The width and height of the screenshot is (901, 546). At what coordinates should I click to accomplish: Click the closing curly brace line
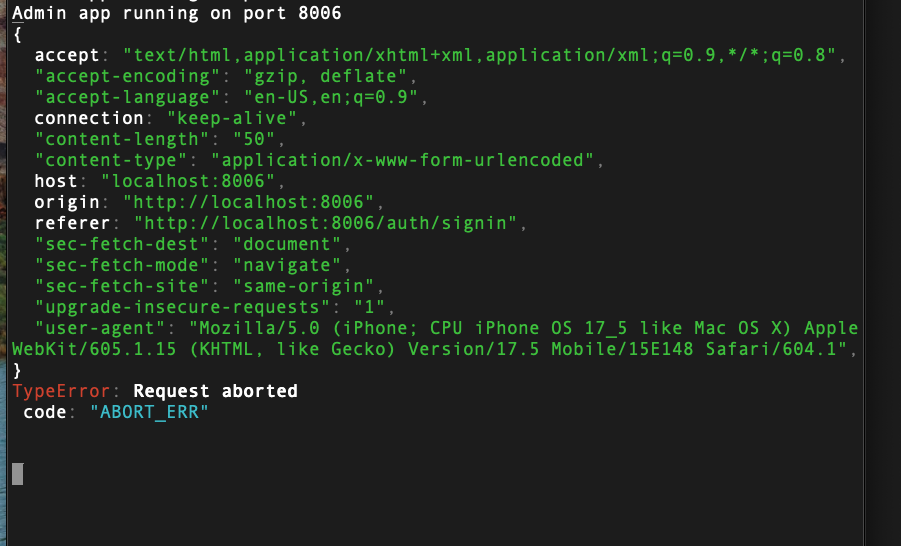click(x=17, y=370)
